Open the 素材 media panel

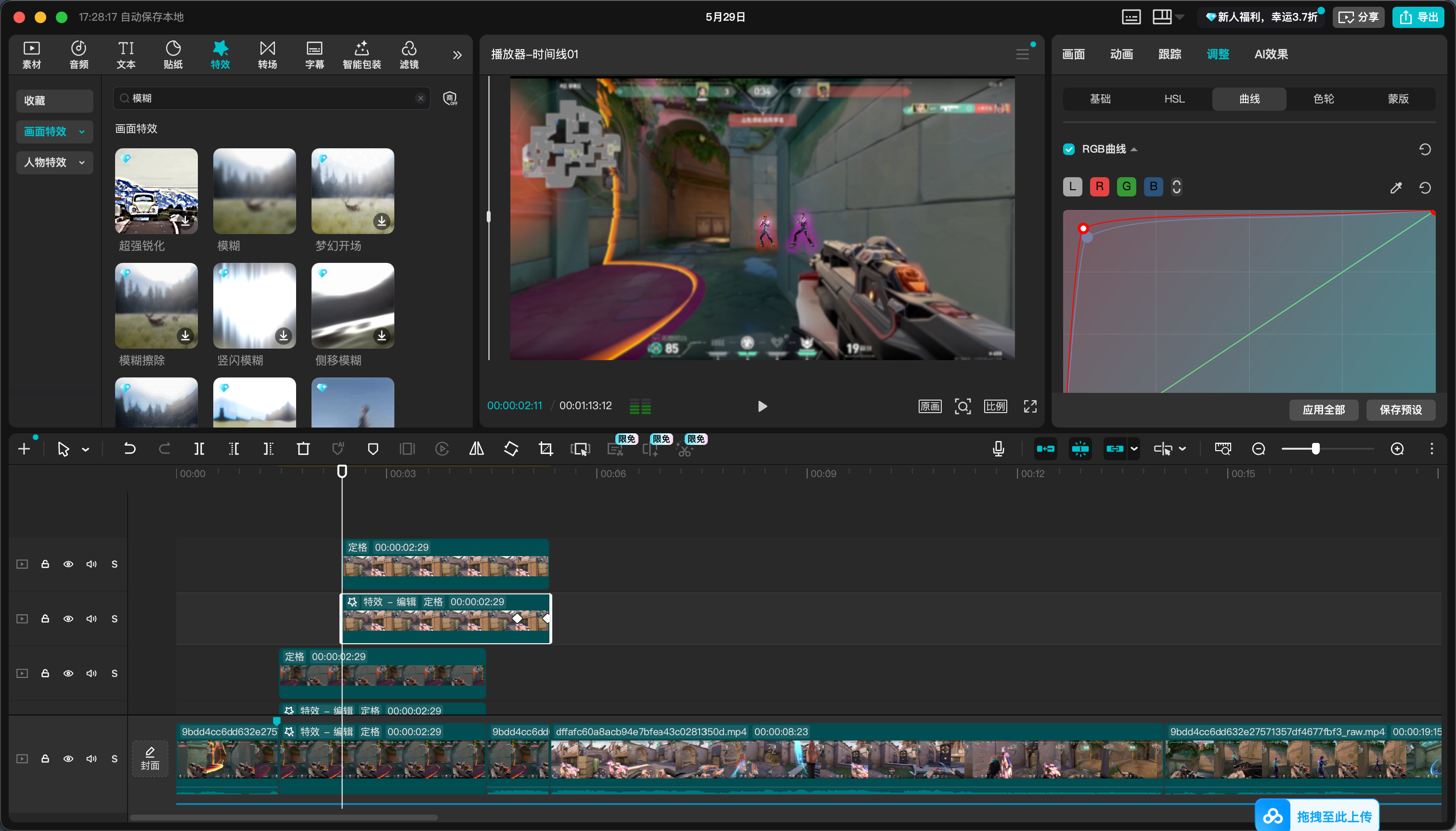pos(31,55)
